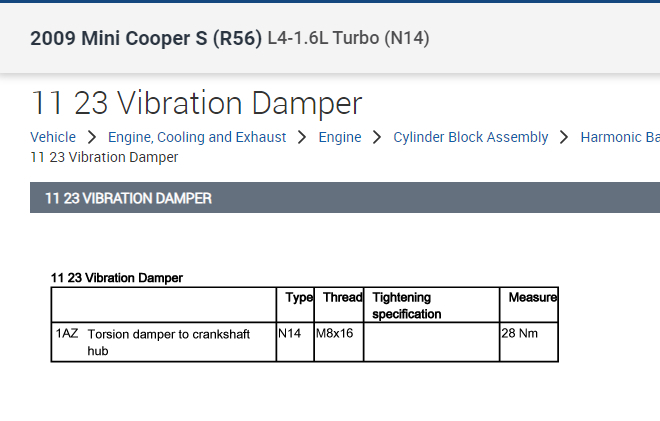Click the large 11 23 Vibration Damper page heading
This screenshot has height=421, width=660.
[196, 103]
